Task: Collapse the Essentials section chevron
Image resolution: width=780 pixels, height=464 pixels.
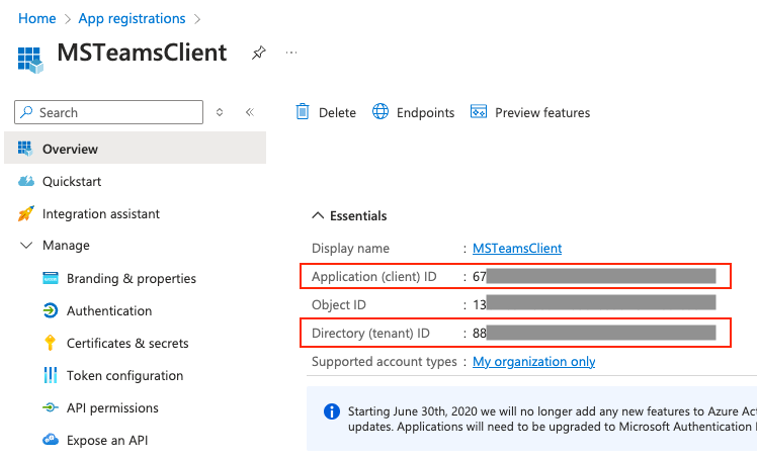Action: pos(317,215)
